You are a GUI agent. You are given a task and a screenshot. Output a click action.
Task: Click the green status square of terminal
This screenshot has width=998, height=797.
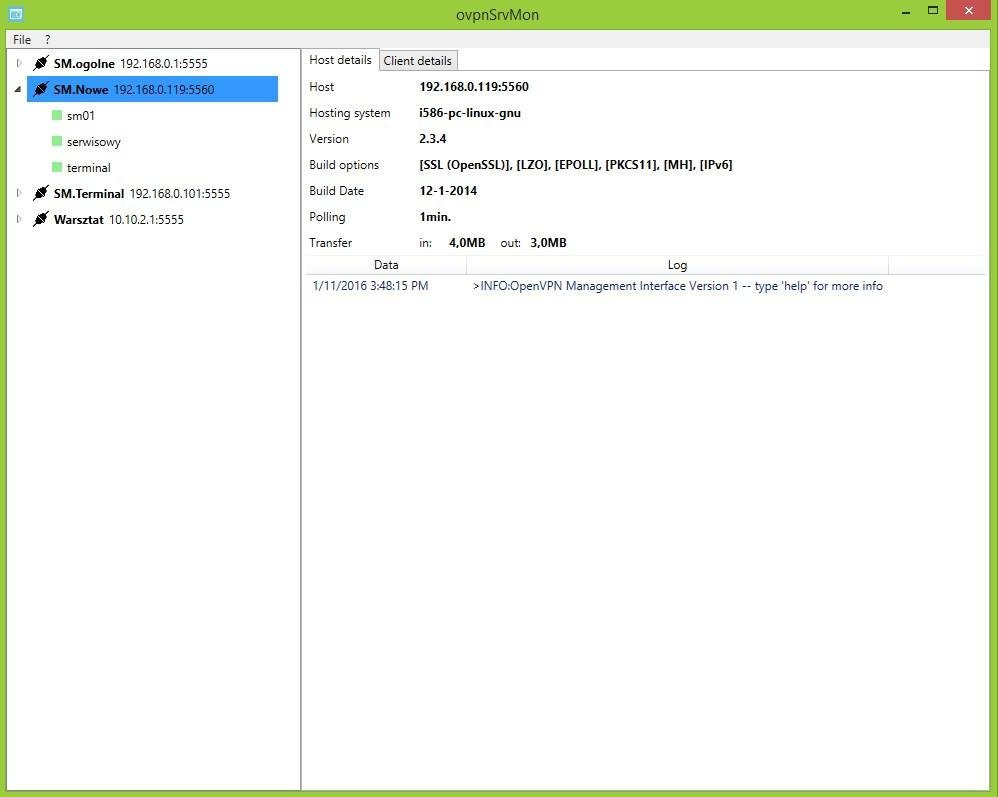point(57,167)
